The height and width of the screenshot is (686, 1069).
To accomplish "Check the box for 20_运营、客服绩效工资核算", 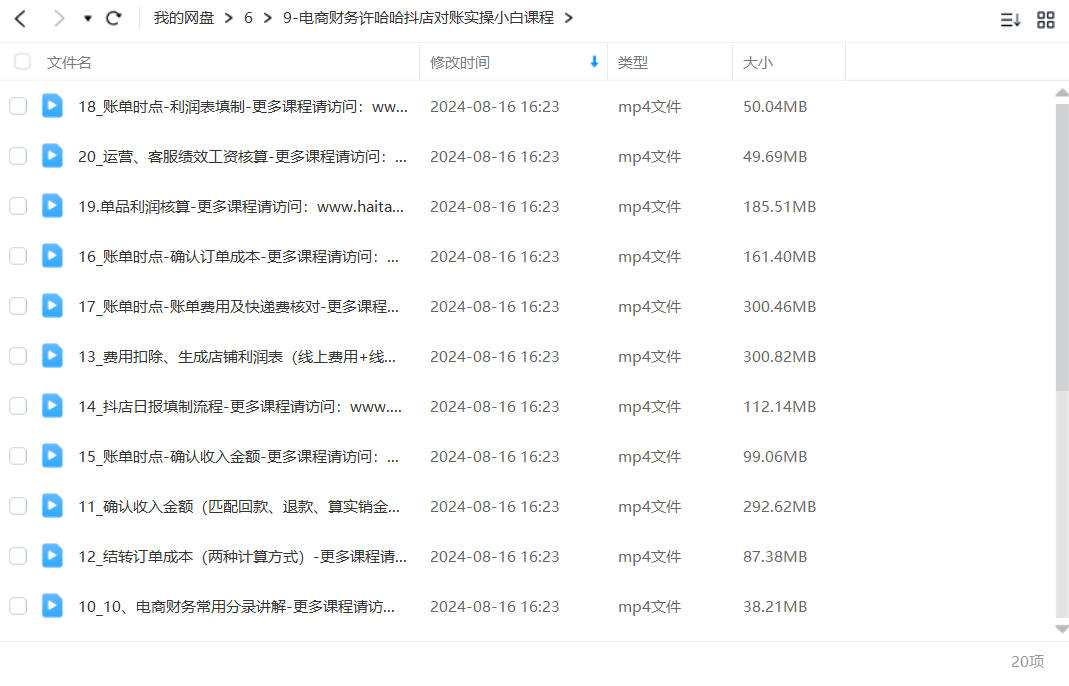I will 18,156.
